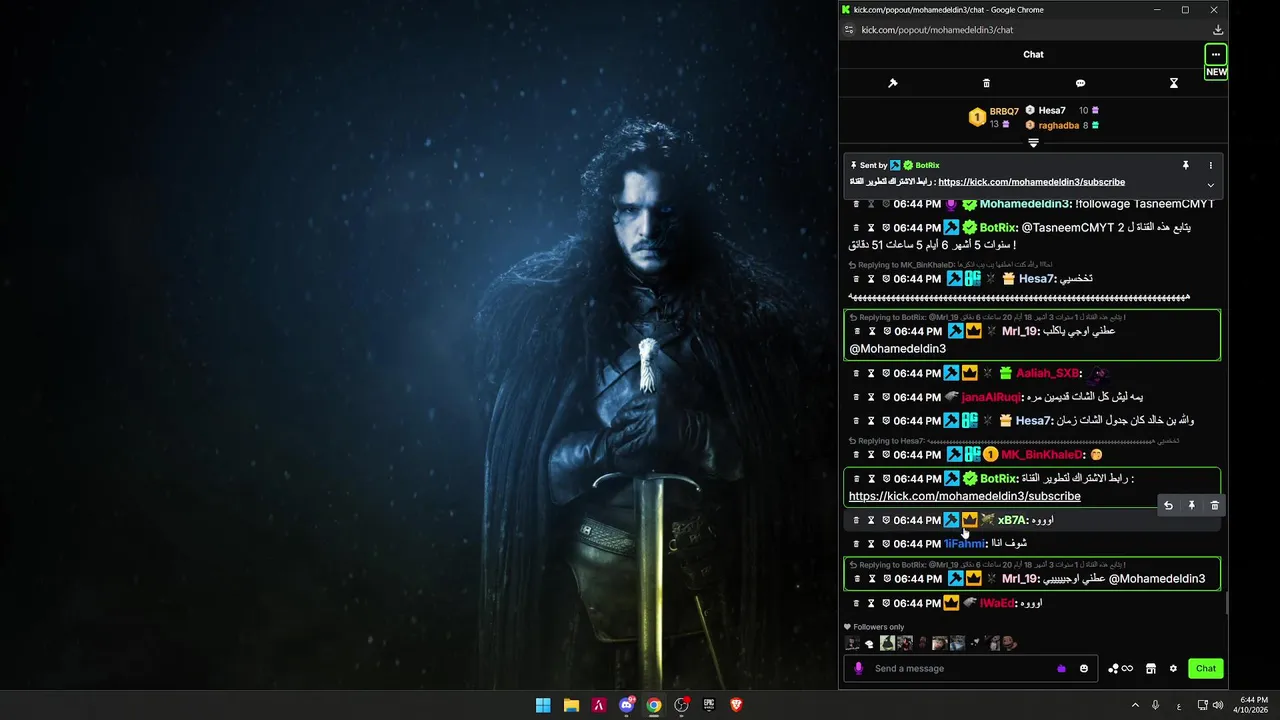Click the trash icon in the message hover toolbar
Viewport: 1280px width, 720px height.
coord(1215,506)
